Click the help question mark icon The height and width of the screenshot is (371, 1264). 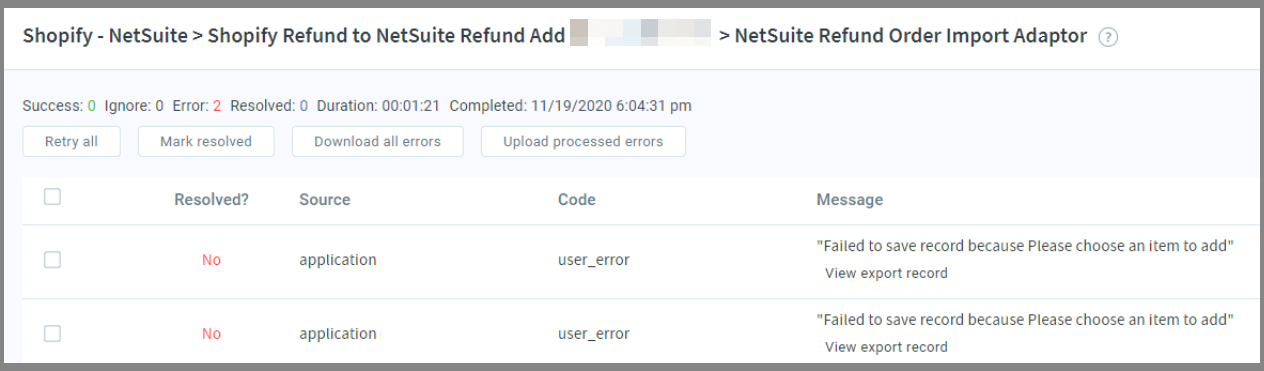(1107, 37)
